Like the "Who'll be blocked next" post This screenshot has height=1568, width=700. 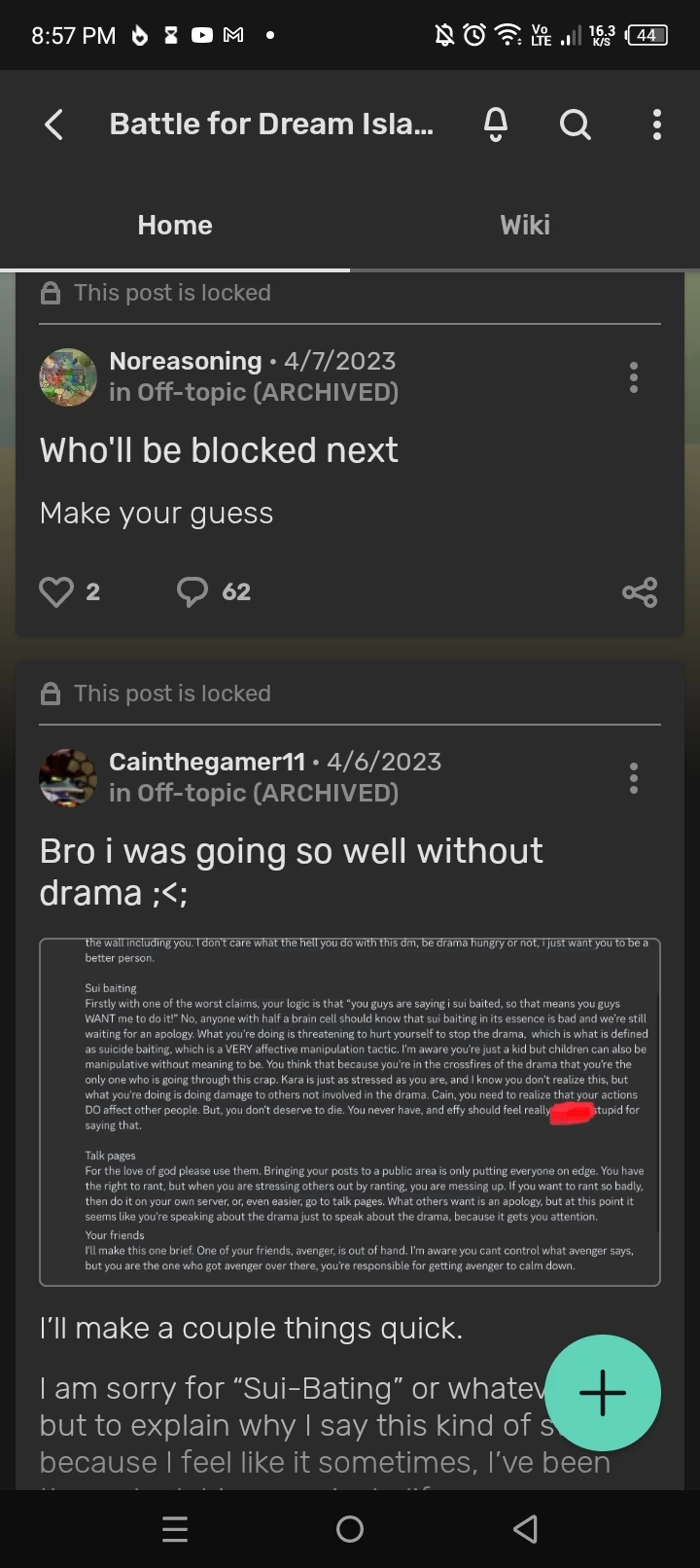[56, 591]
